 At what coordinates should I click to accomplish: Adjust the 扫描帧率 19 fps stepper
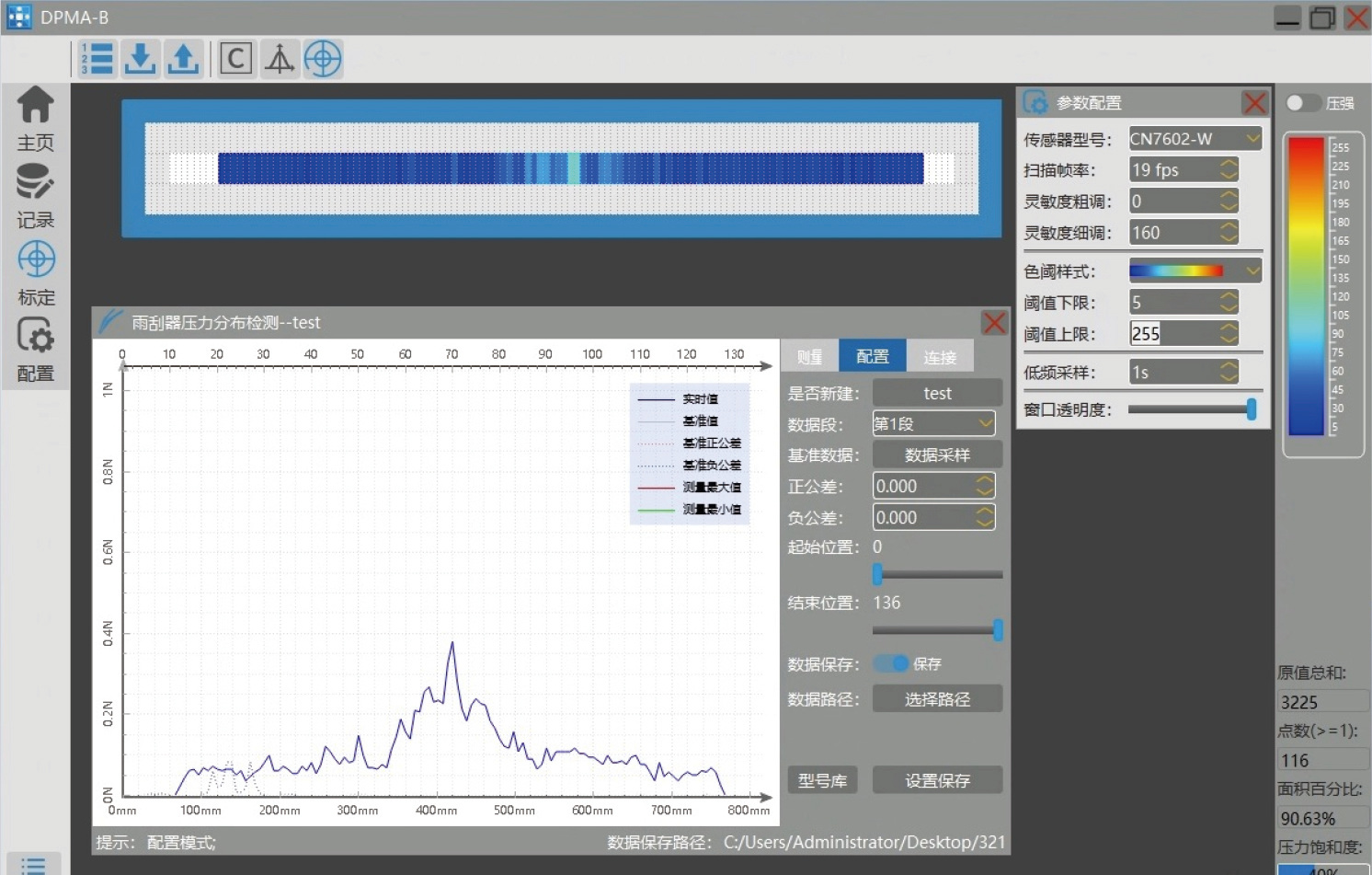coord(1229,169)
